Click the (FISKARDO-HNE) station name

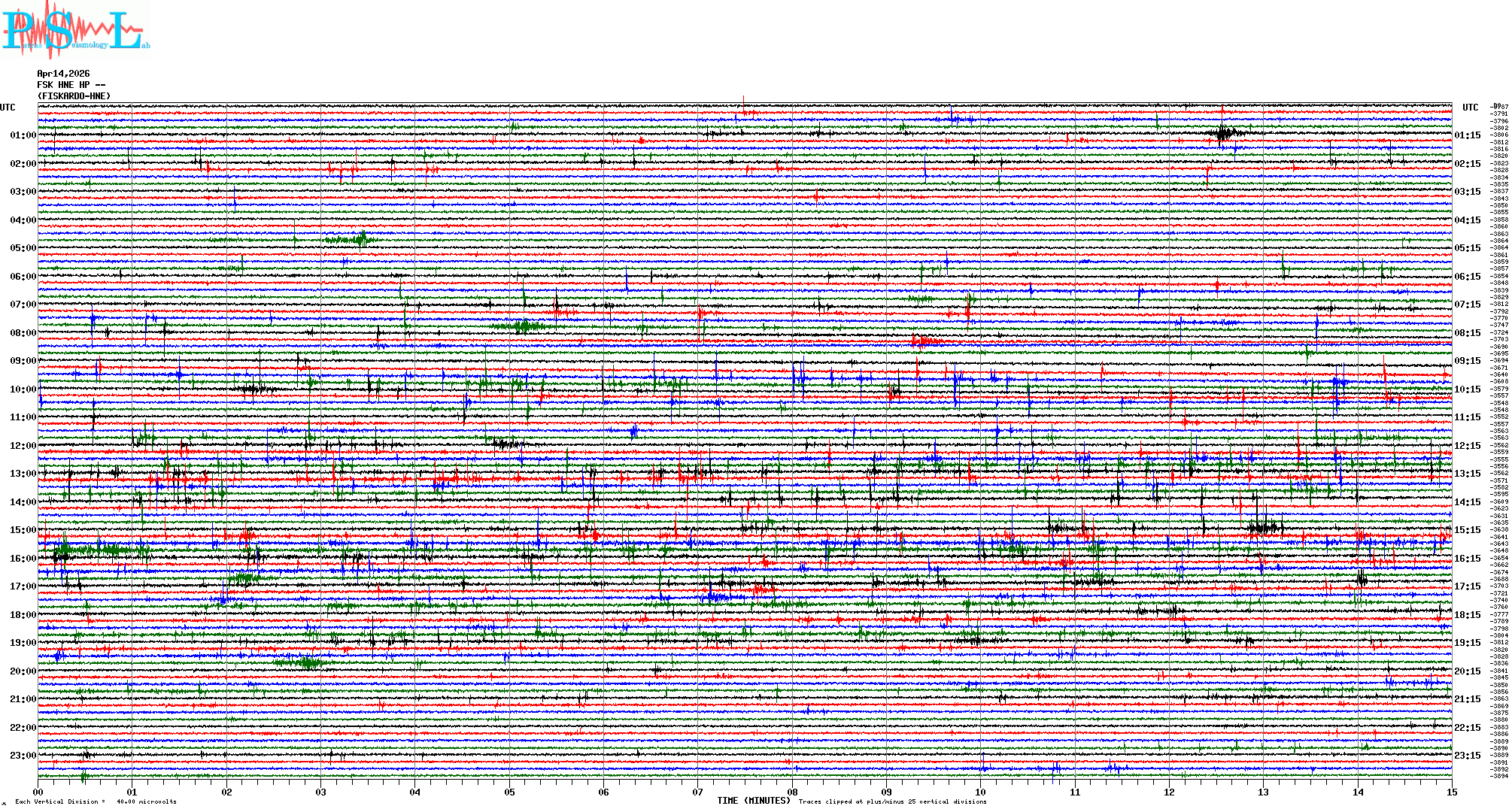74,96
